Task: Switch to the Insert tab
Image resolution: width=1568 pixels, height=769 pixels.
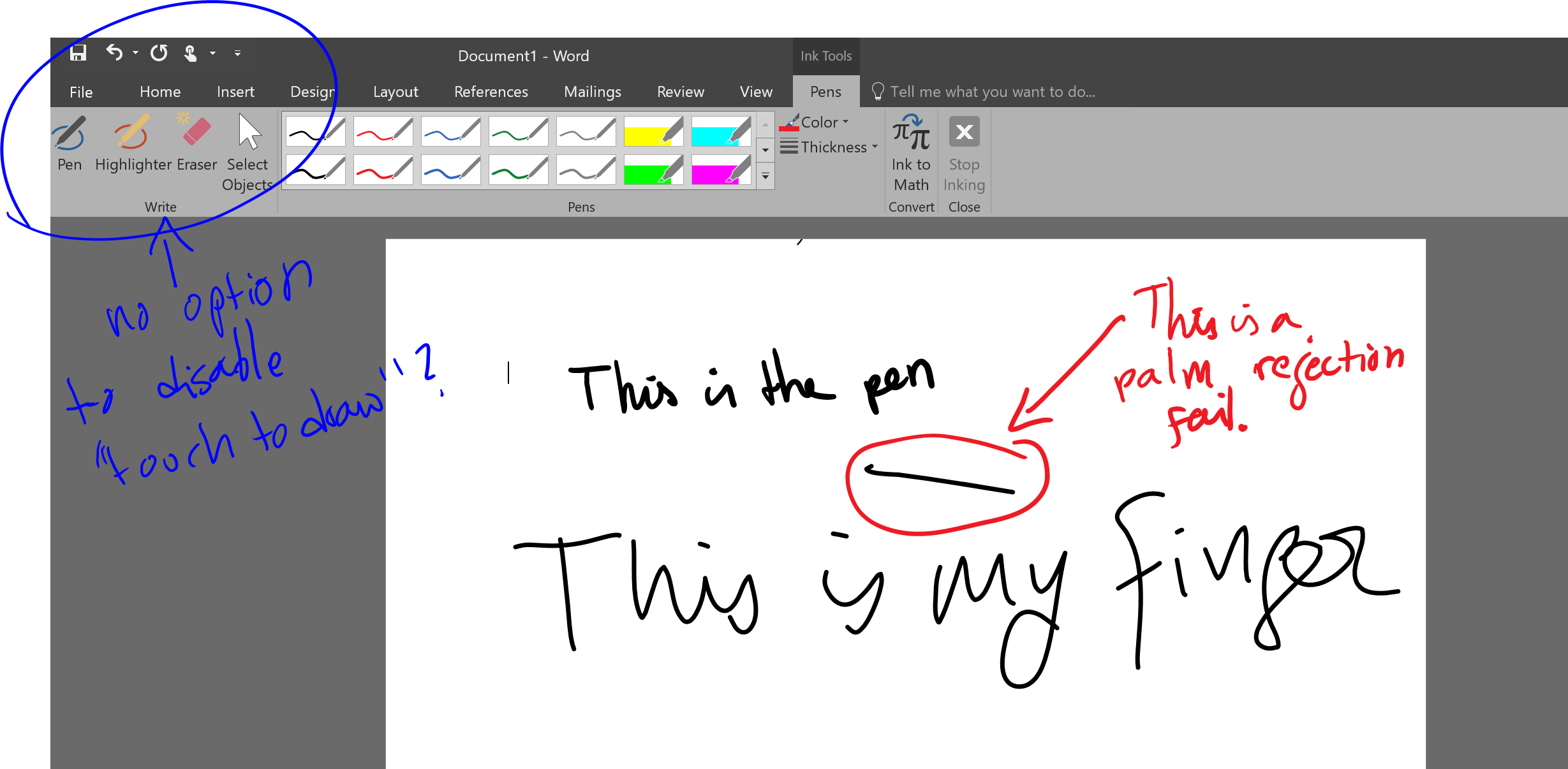Action: coord(235,92)
